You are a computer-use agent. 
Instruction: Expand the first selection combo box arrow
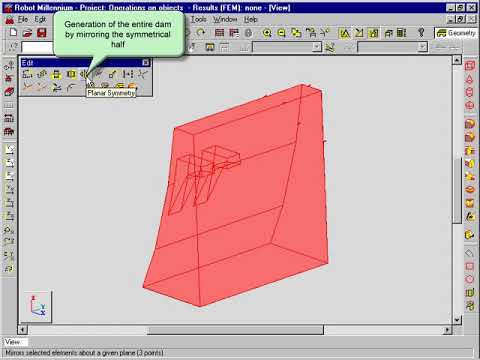[x=317, y=47]
